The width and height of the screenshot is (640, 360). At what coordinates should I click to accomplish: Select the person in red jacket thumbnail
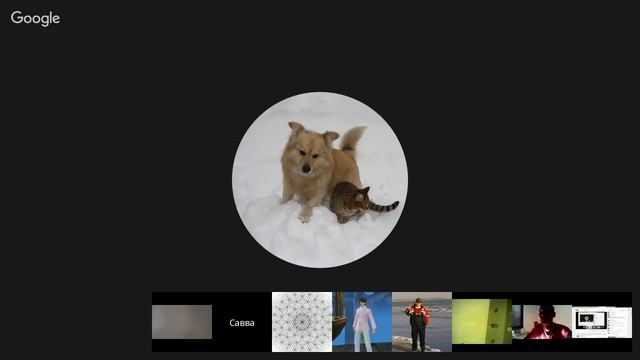tap(422, 322)
